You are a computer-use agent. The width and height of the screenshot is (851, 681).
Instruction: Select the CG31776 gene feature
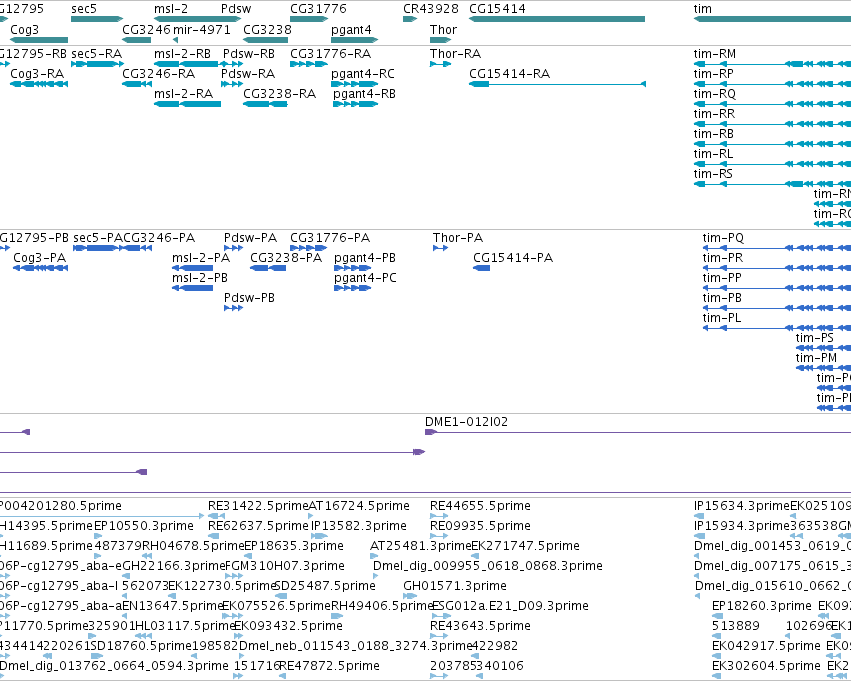pyautogui.click(x=309, y=19)
